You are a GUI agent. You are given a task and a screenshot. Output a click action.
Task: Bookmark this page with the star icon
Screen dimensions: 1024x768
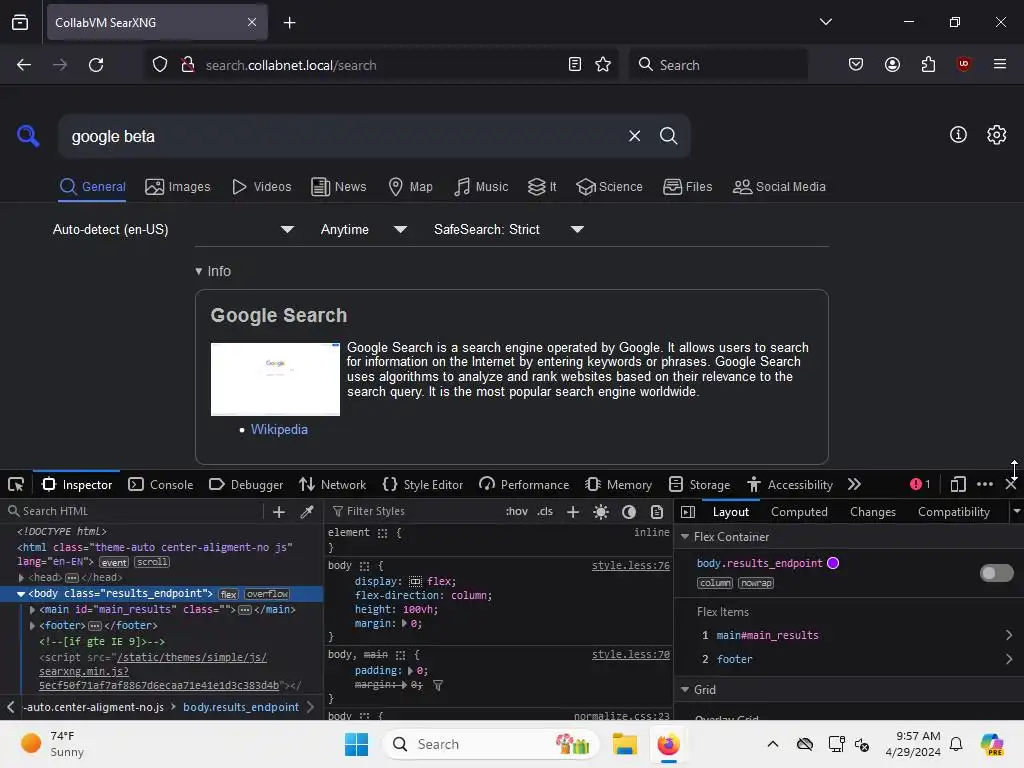tap(603, 65)
